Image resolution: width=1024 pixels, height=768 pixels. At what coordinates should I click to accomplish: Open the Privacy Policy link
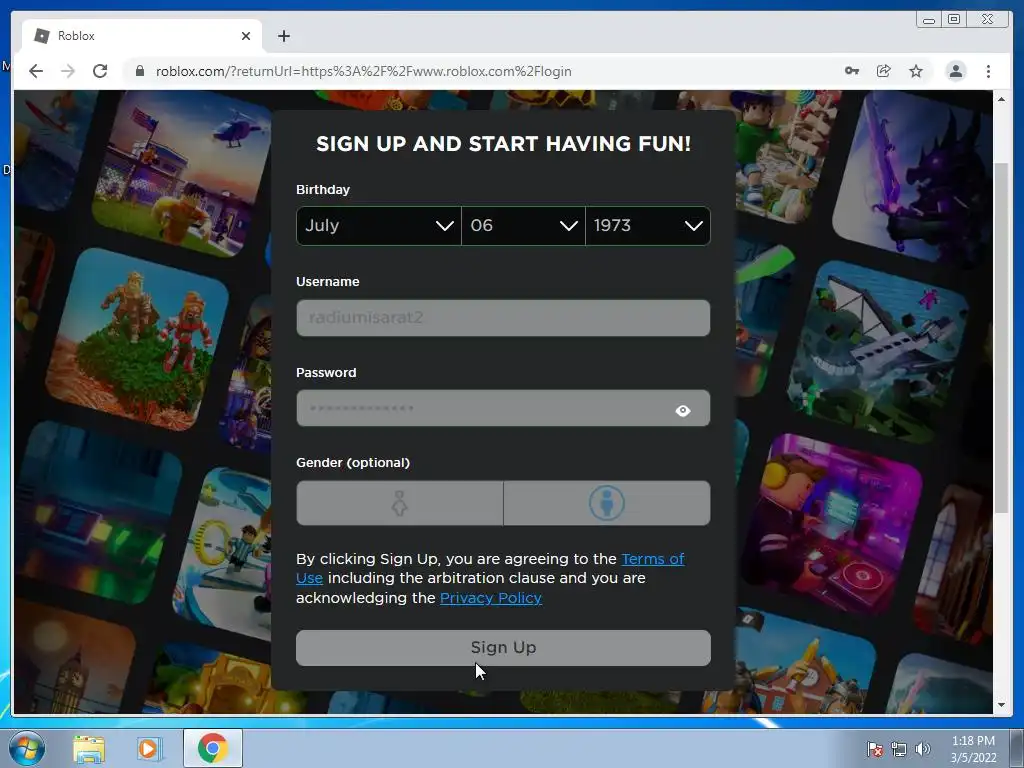click(x=490, y=598)
